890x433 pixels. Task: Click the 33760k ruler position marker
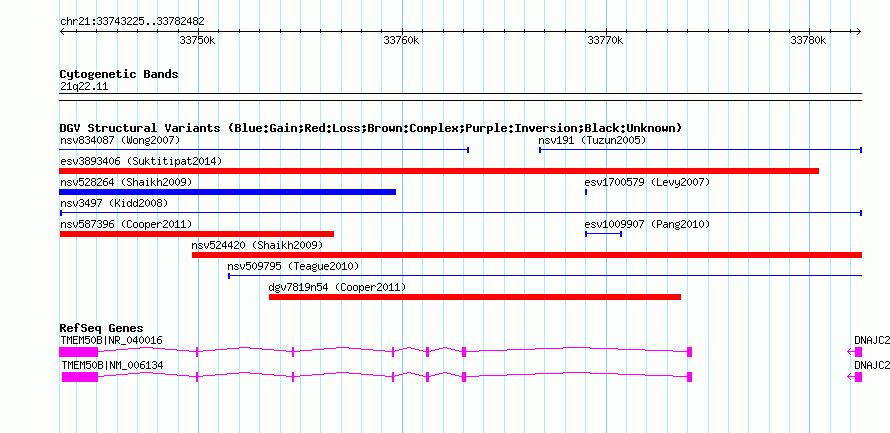[x=401, y=40]
